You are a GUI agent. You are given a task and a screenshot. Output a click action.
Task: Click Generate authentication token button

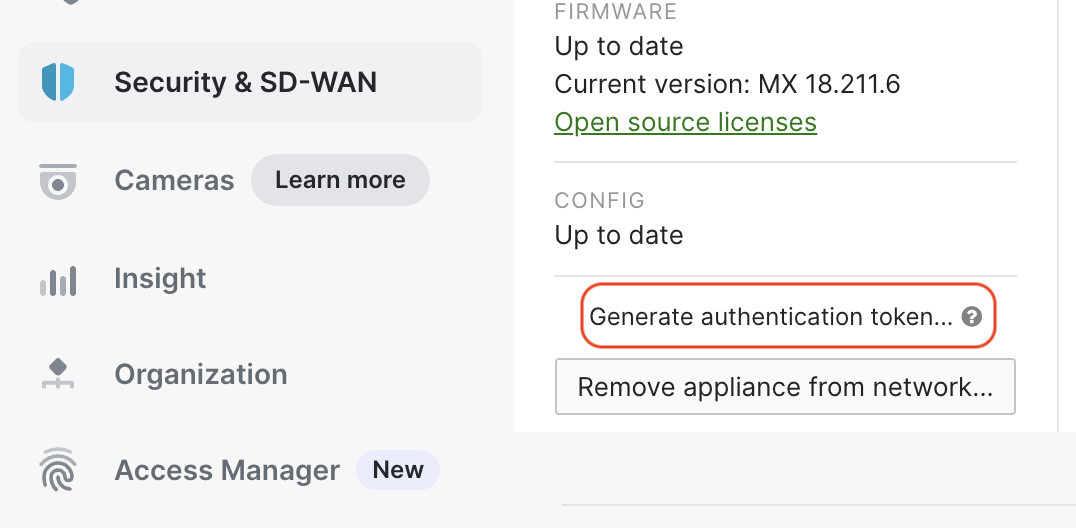click(x=788, y=316)
